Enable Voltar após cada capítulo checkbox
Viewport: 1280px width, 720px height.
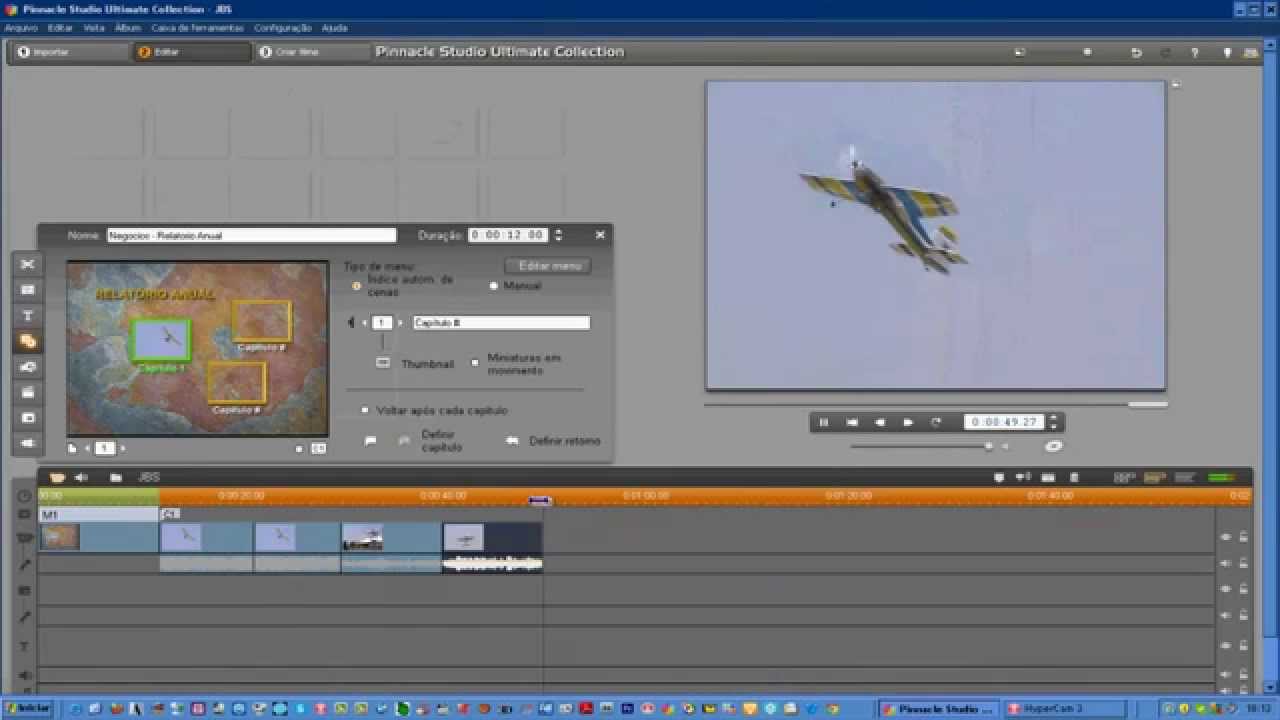coord(364,410)
